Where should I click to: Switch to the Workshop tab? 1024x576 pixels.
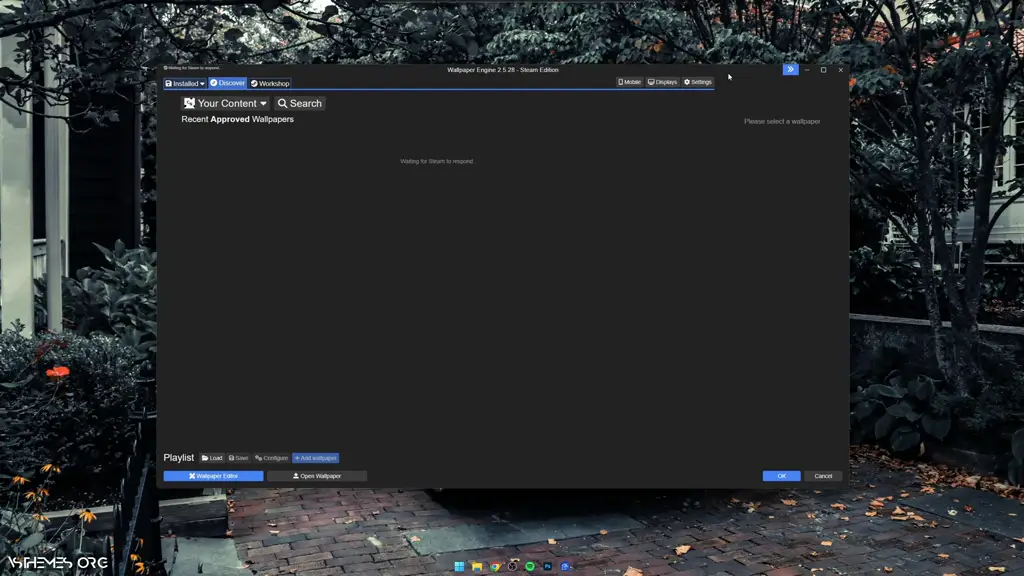tap(270, 84)
